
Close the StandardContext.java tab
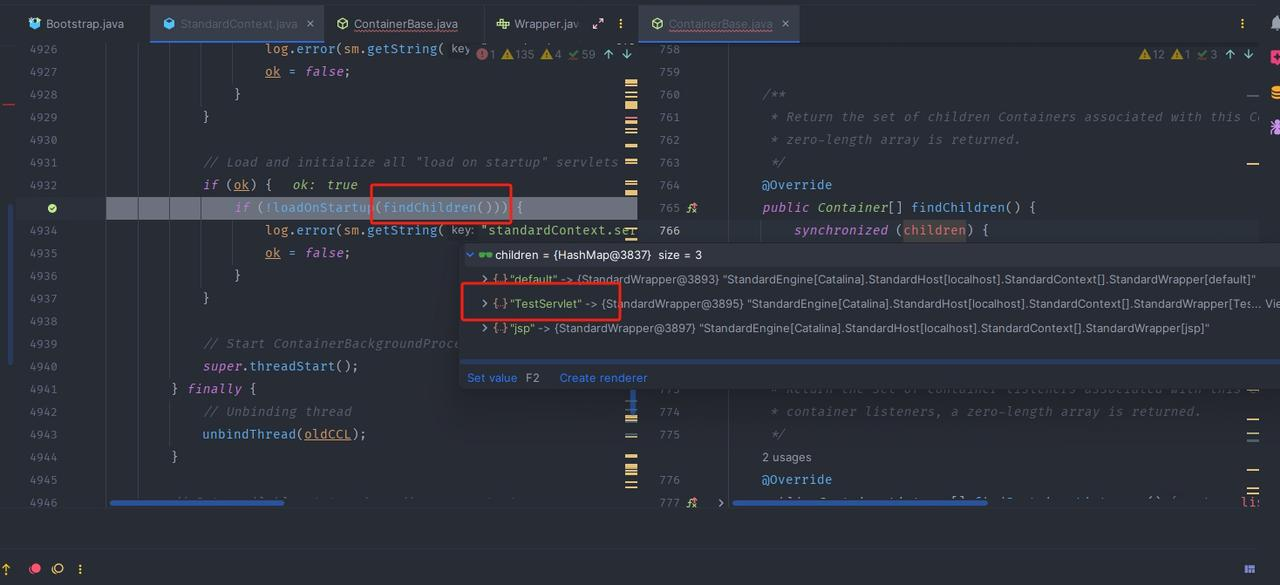(310, 24)
